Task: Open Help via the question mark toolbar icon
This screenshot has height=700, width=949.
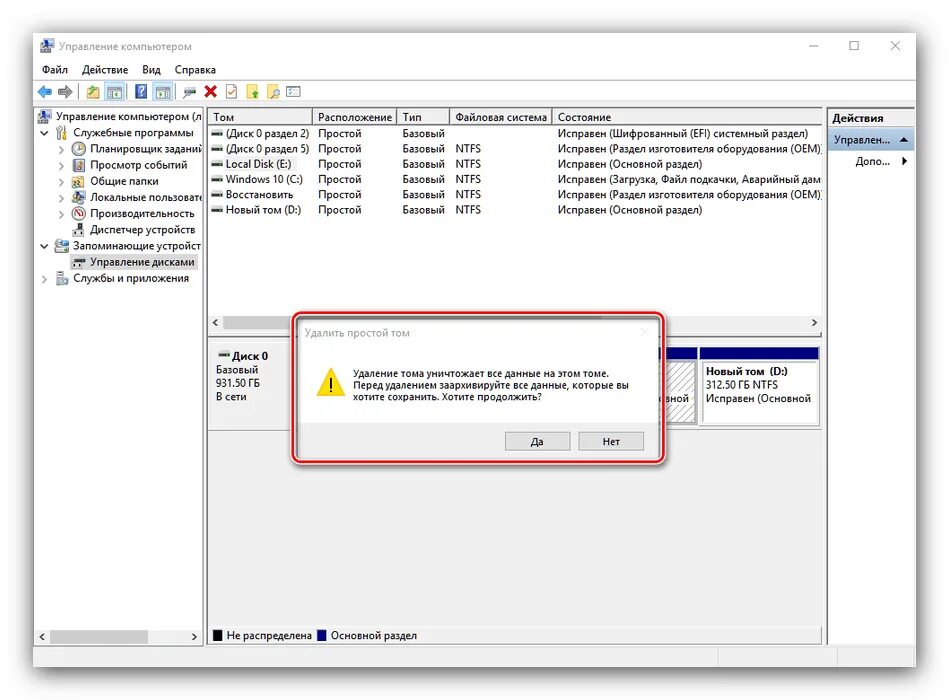Action: [x=140, y=91]
